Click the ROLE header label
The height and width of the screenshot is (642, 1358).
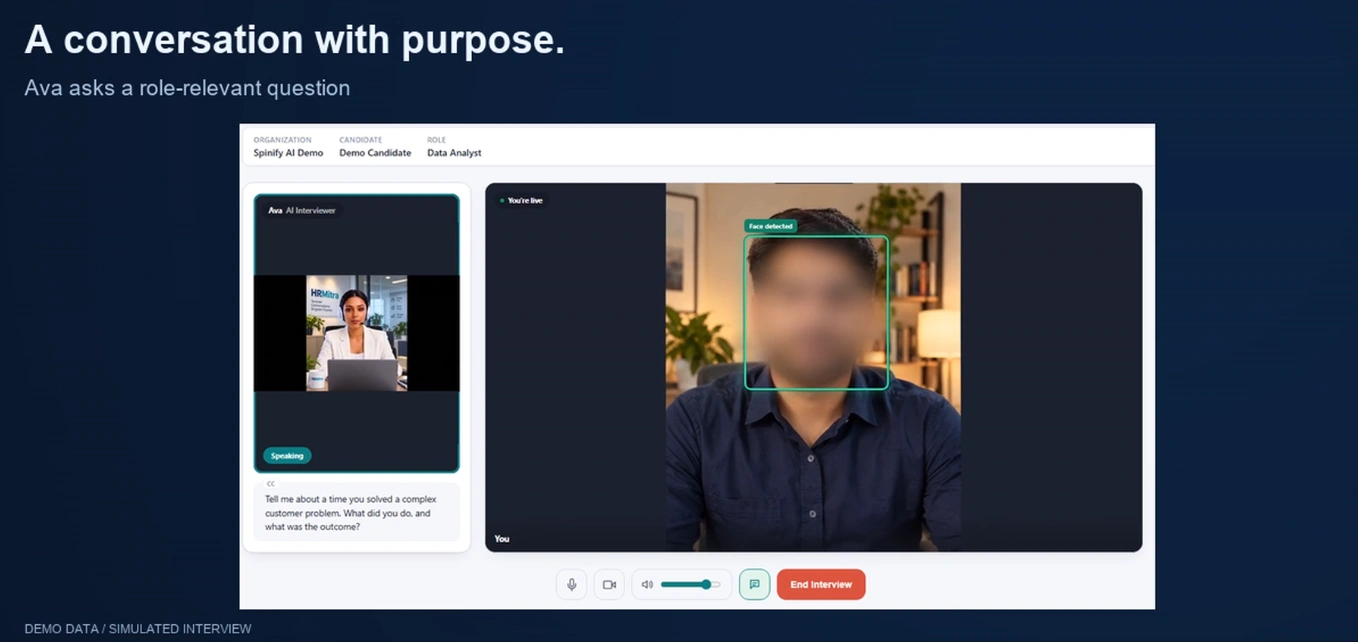(436, 140)
